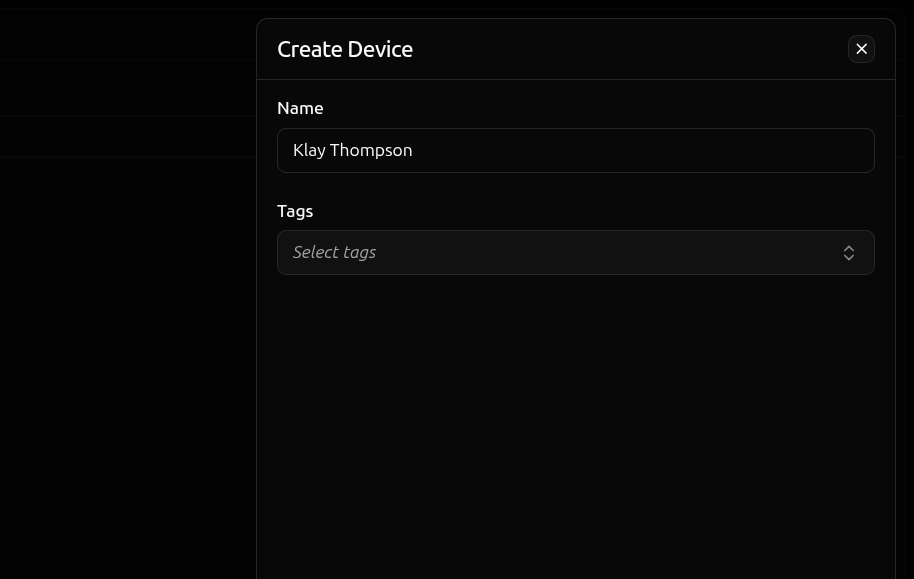Viewport: 914px width, 579px height.
Task: Click empty panel area below Tags selector
Action: point(575,420)
